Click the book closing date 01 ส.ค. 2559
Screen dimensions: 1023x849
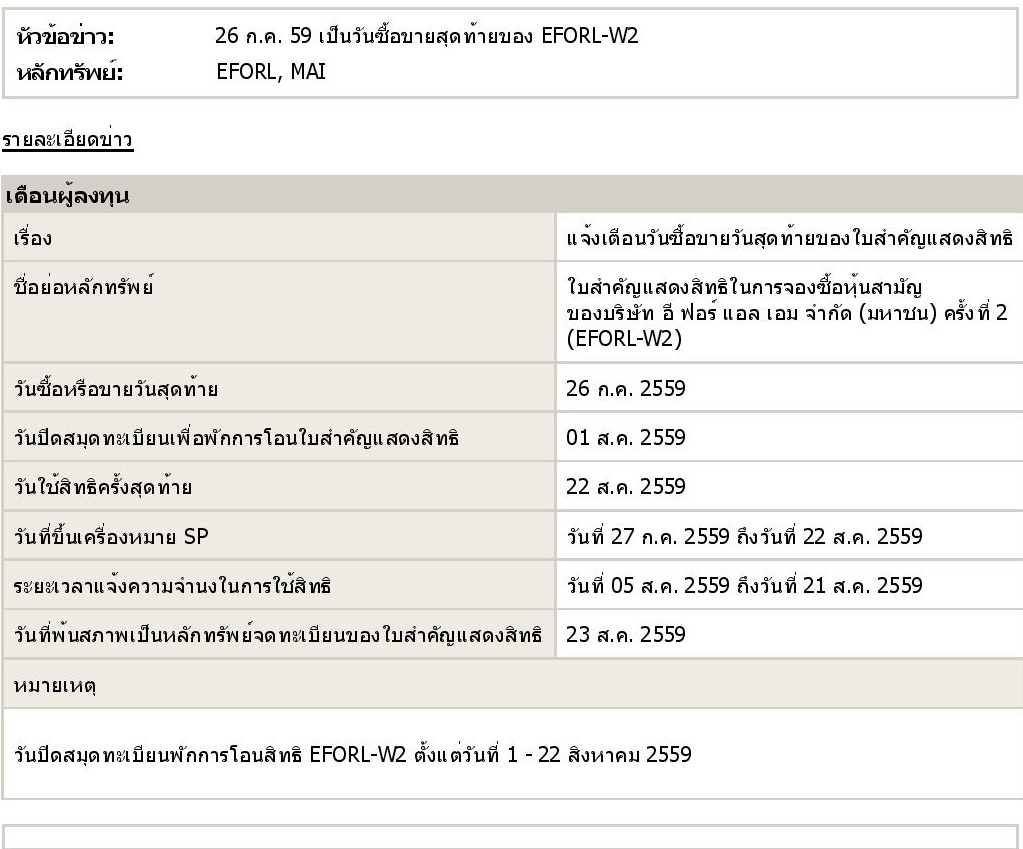tap(626, 438)
